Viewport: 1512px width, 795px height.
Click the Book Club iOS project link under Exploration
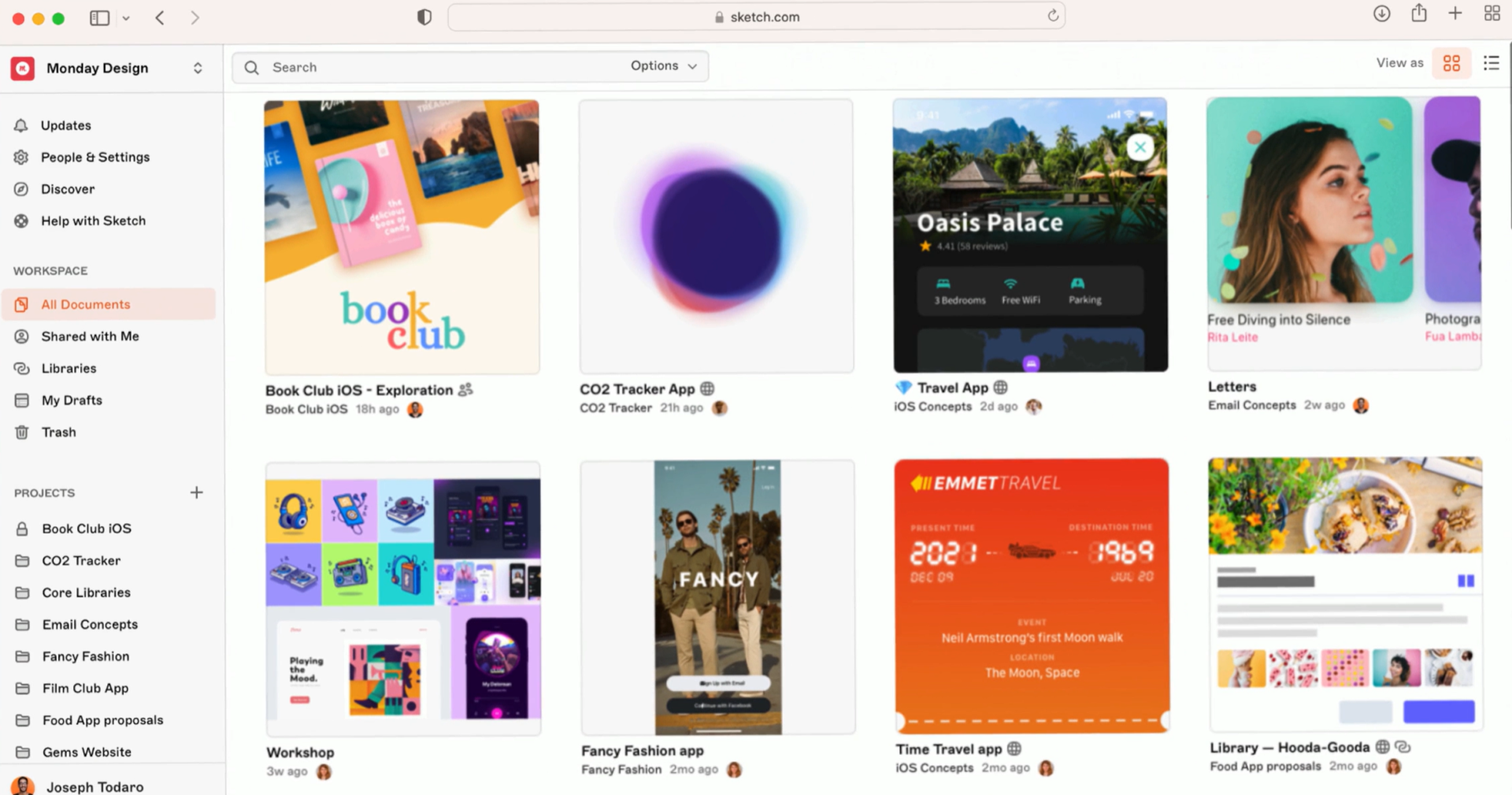coord(306,410)
